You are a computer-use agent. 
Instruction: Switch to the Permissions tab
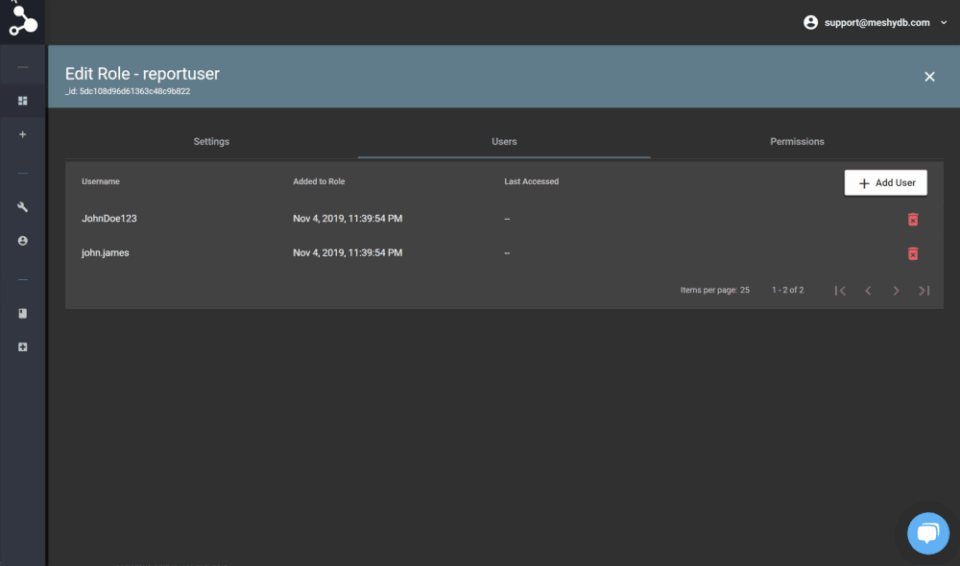point(797,142)
